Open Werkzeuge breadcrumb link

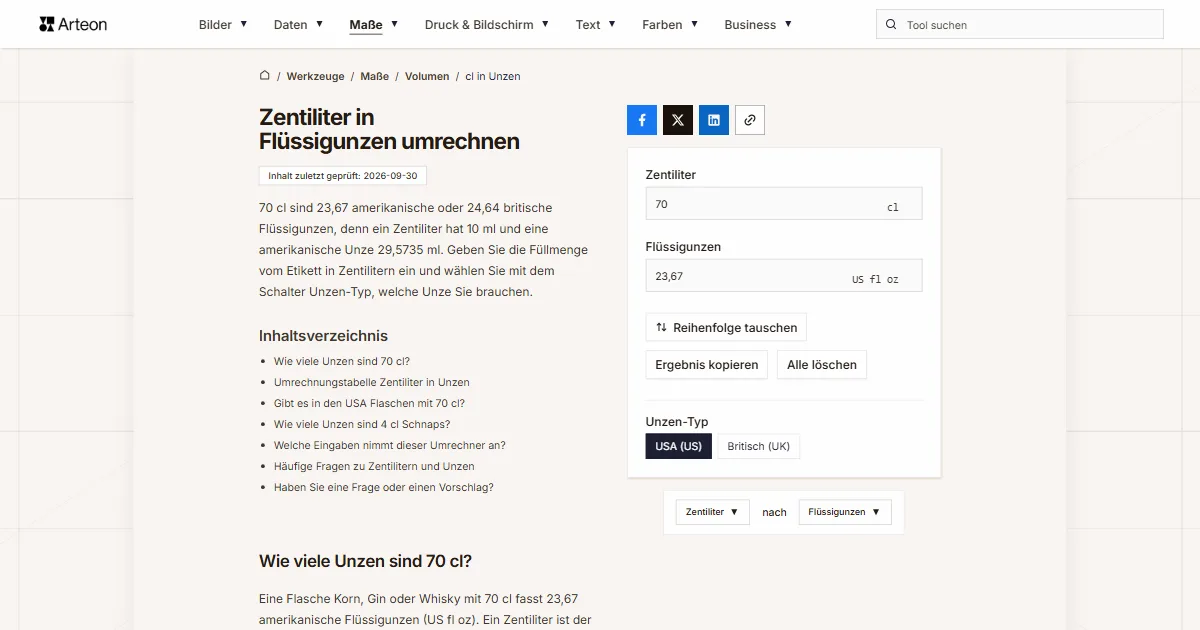click(316, 76)
